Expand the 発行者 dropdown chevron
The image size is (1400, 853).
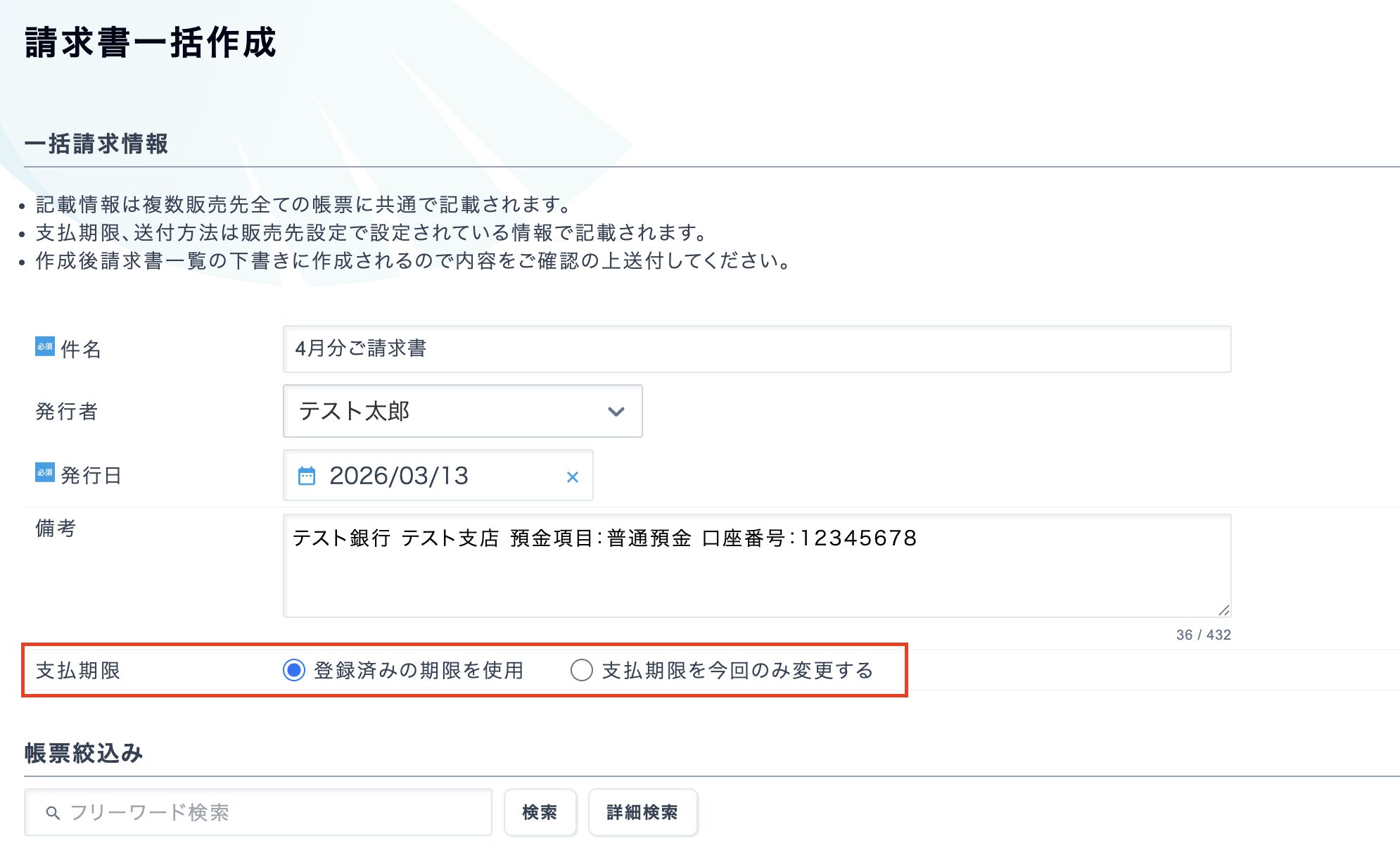(x=616, y=412)
